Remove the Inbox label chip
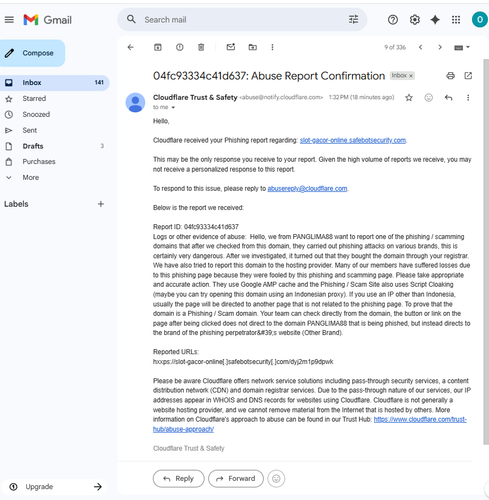This screenshot has width=489, height=500. point(411,76)
